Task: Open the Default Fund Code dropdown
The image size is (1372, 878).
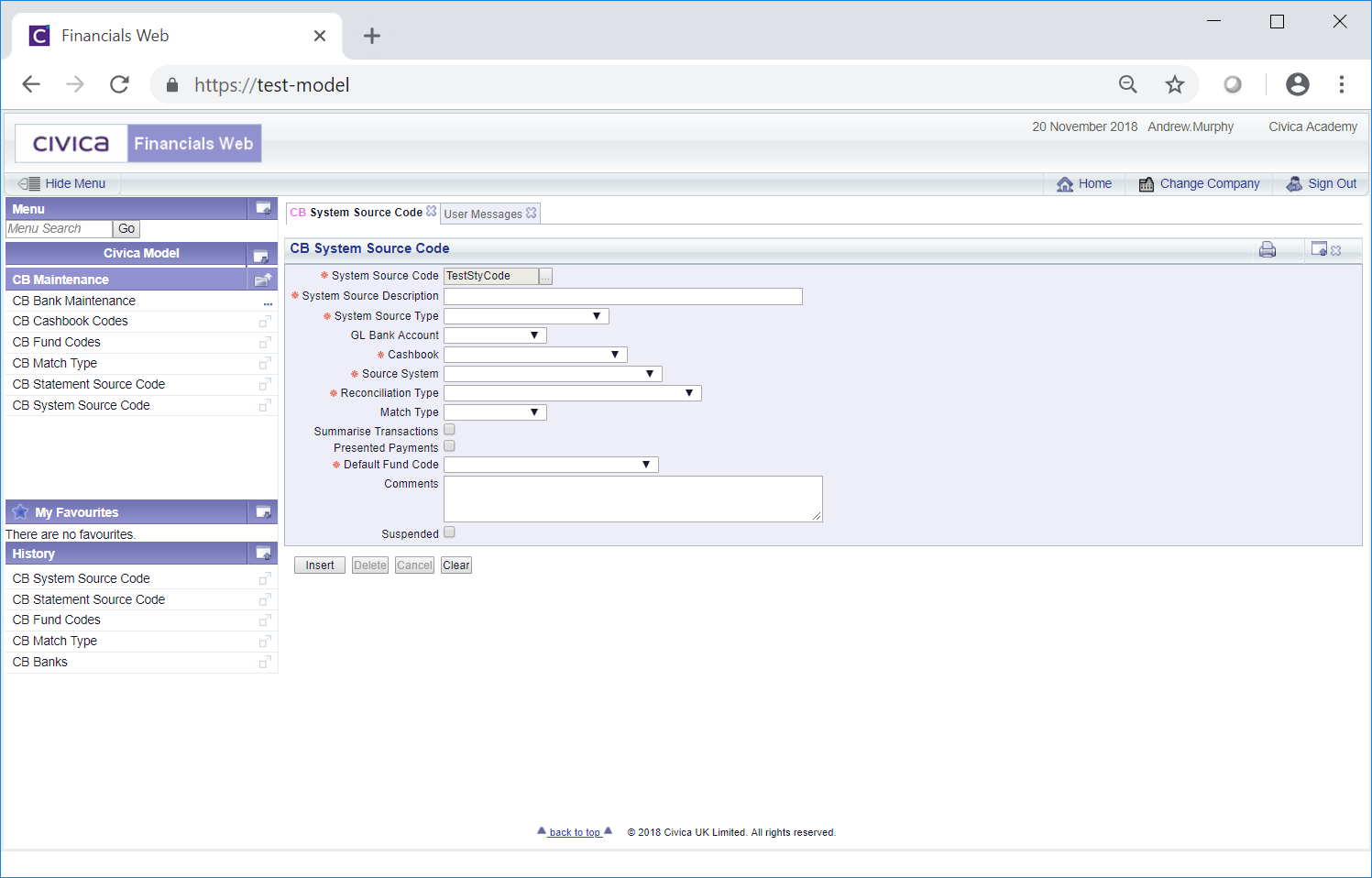Action: point(551,465)
